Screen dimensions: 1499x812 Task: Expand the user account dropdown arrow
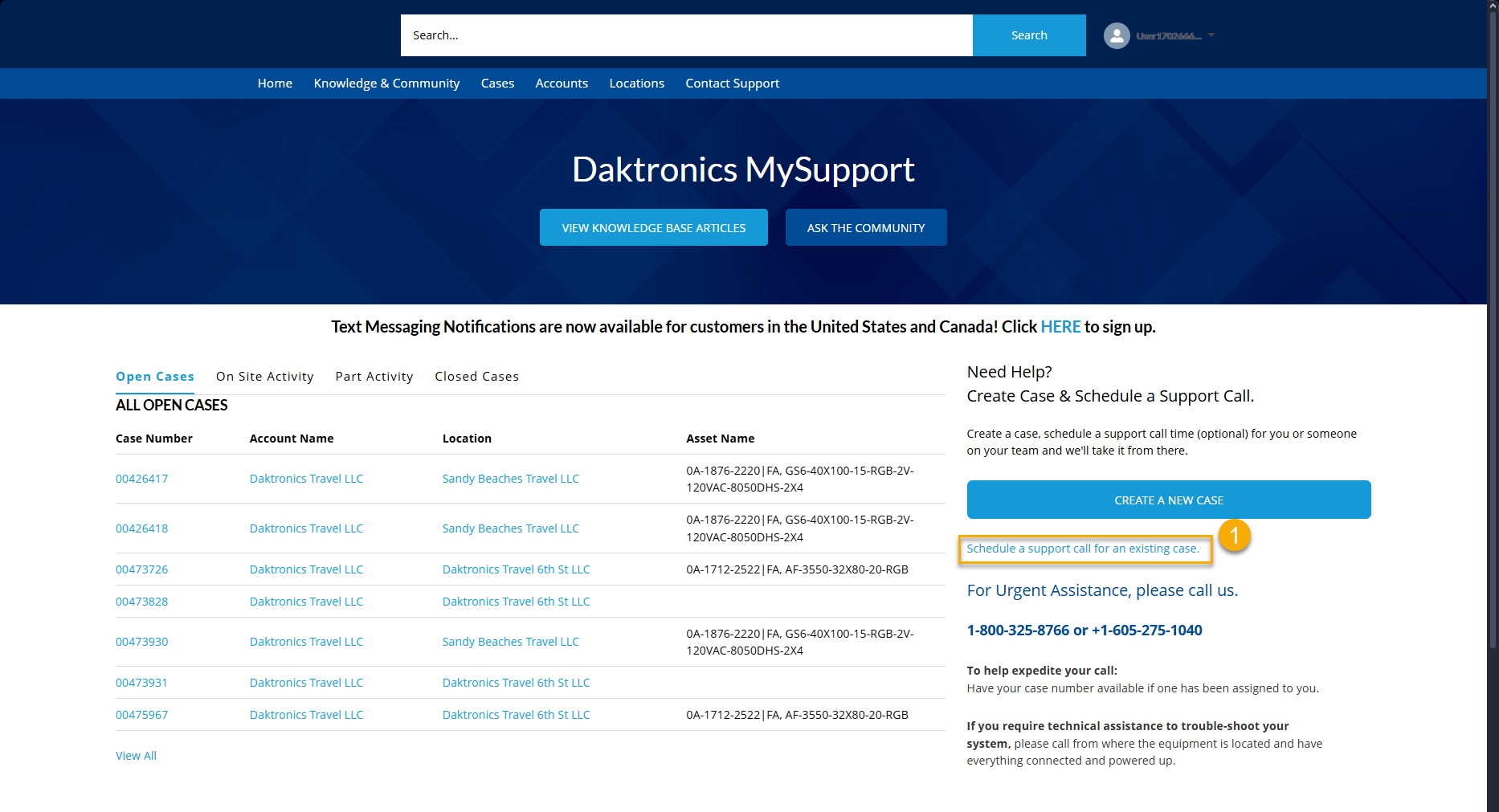[1211, 35]
